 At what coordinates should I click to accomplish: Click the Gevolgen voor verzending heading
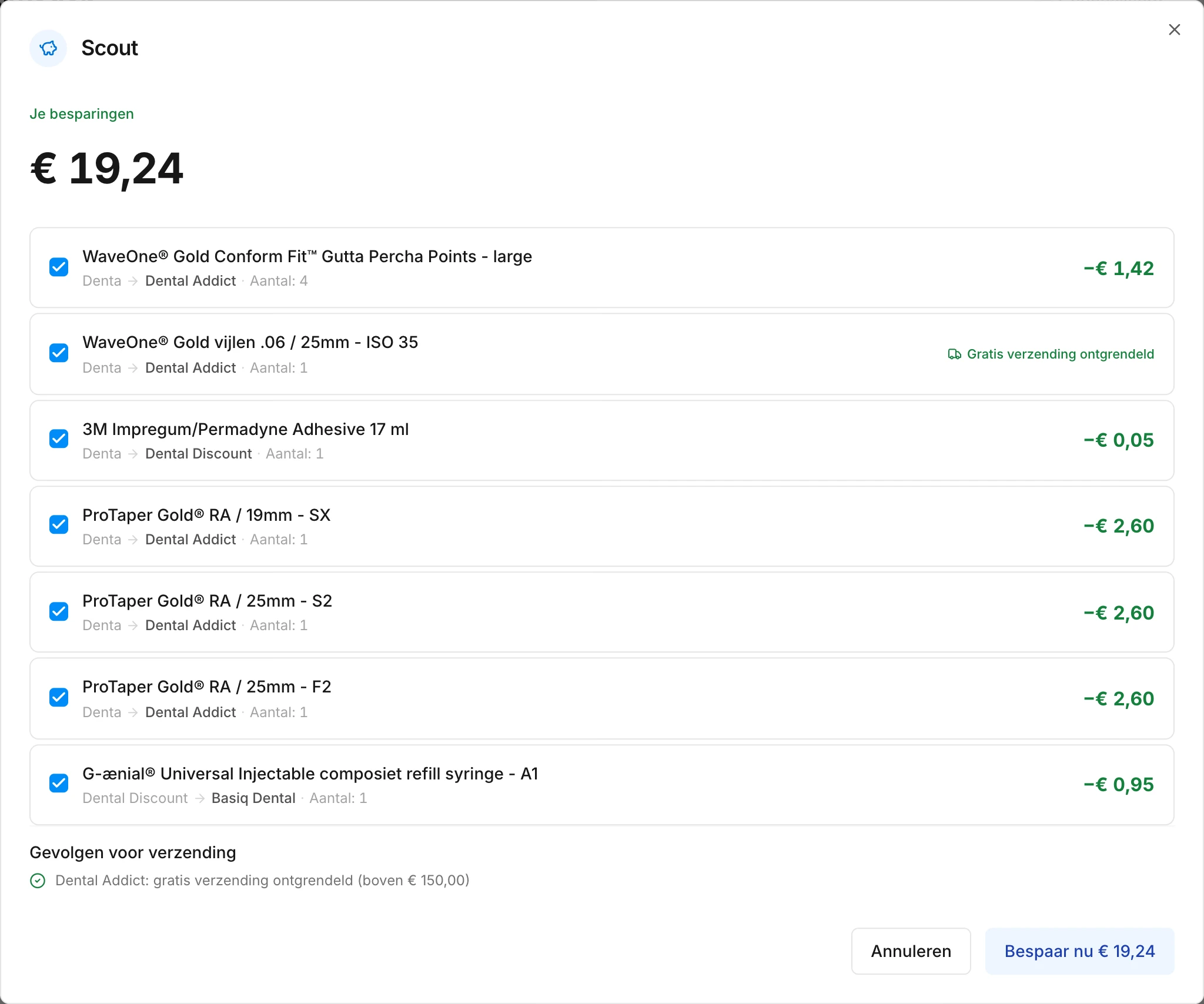click(x=133, y=852)
